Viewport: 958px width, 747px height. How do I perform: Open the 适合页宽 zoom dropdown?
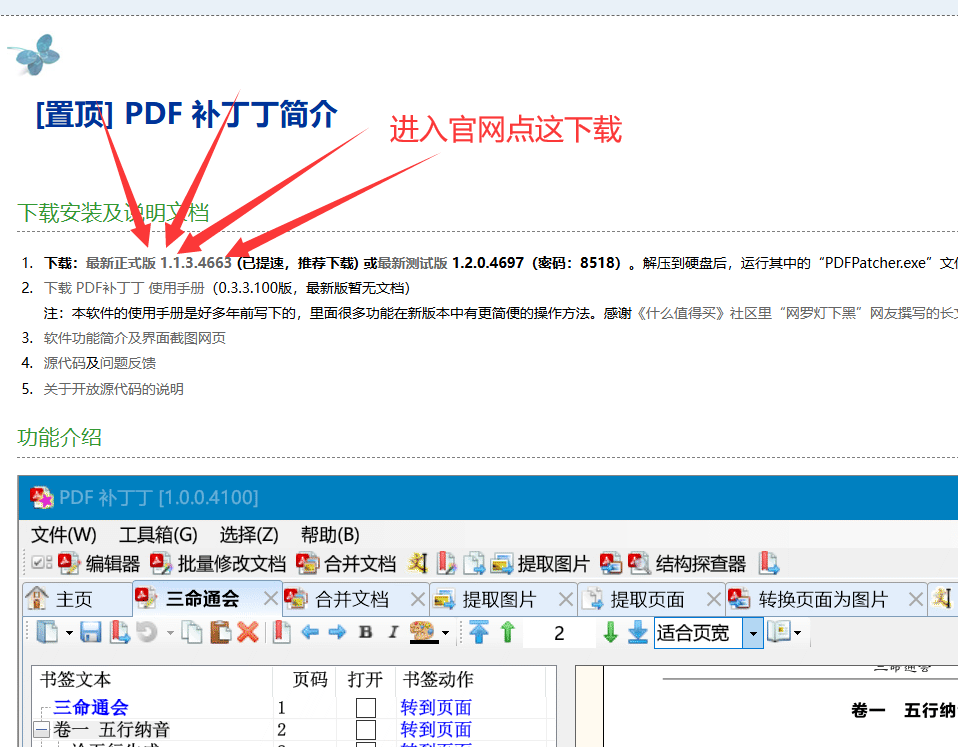tap(751, 632)
